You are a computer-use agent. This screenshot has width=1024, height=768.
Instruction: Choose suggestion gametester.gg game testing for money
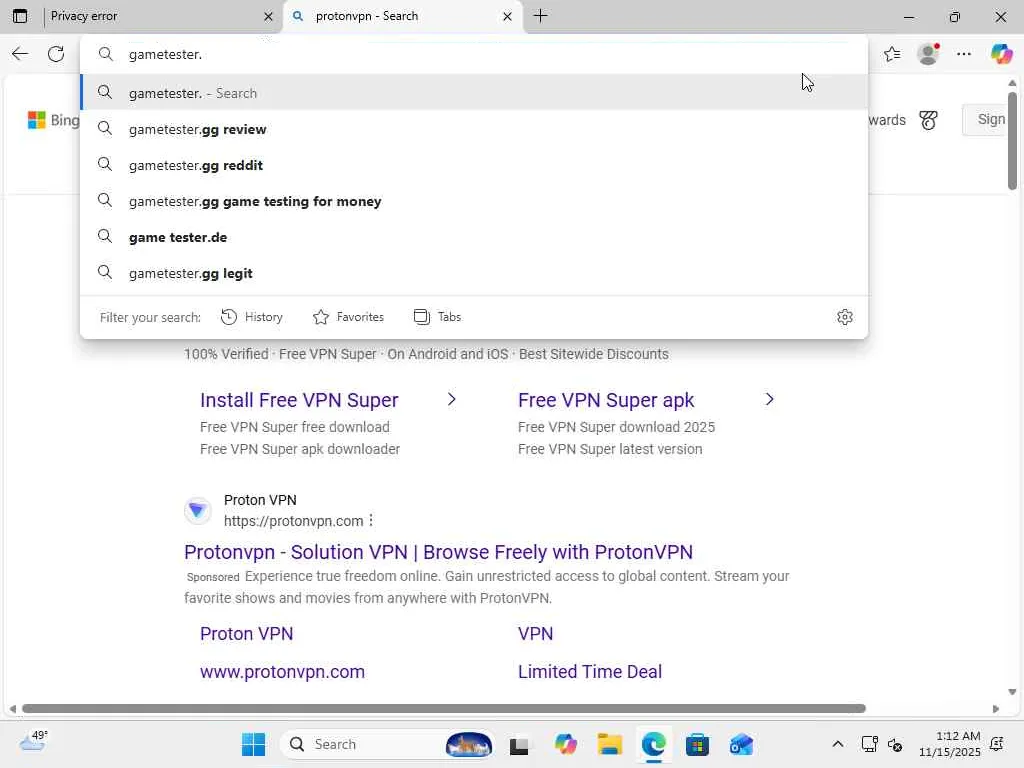(474, 201)
